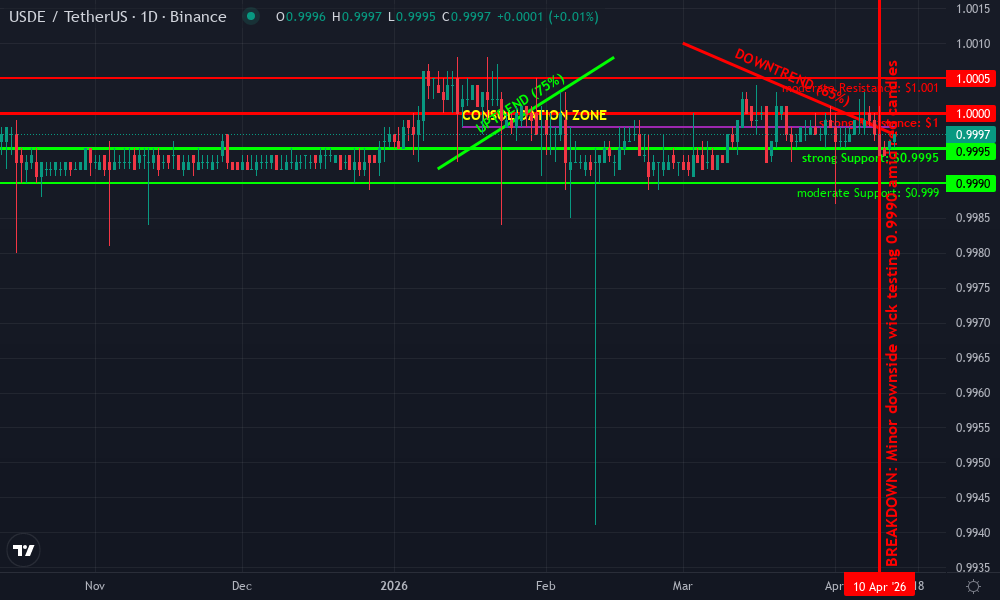The width and height of the screenshot is (1000, 600).
Task: Click the BREAKDOWN vertical text annotation
Action: click(x=892, y=312)
